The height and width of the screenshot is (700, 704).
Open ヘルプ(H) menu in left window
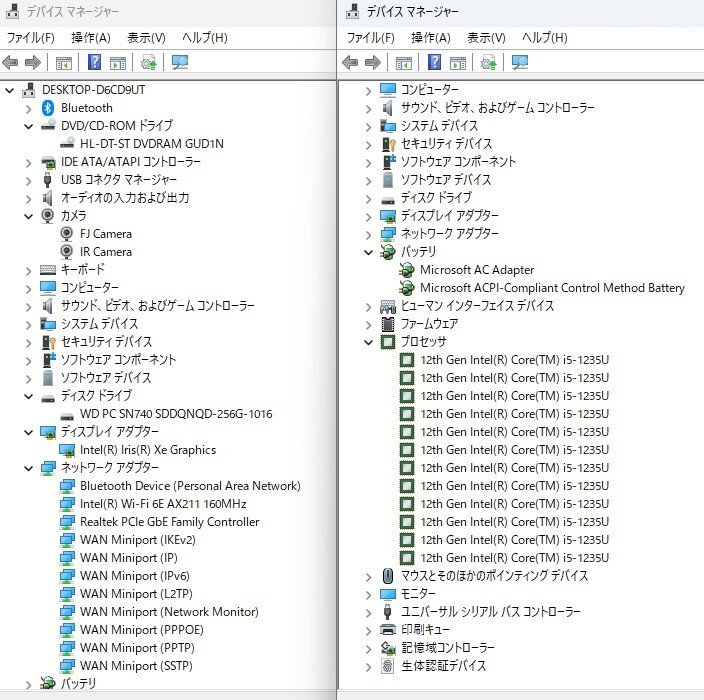pos(205,37)
